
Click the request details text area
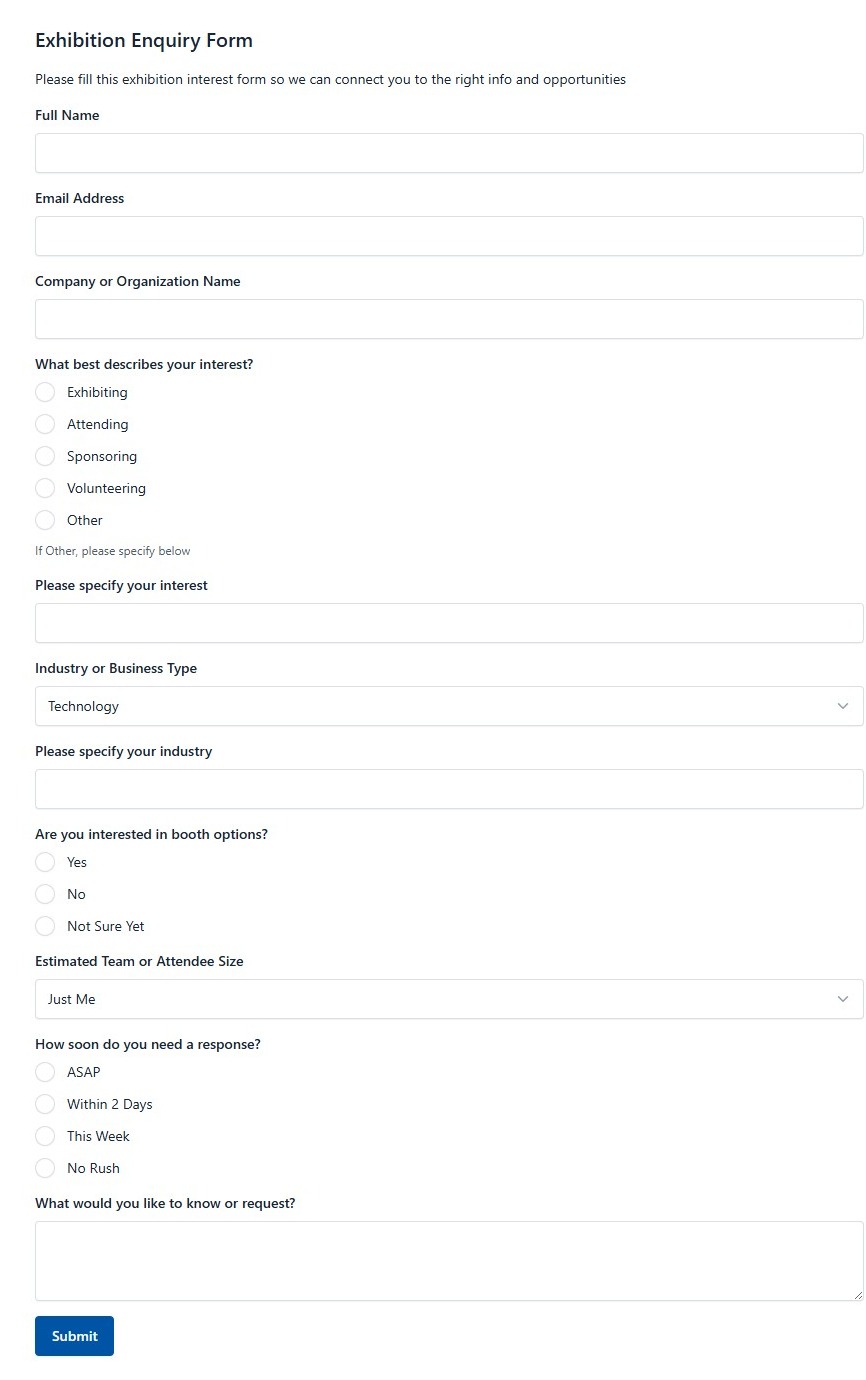[449, 1261]
